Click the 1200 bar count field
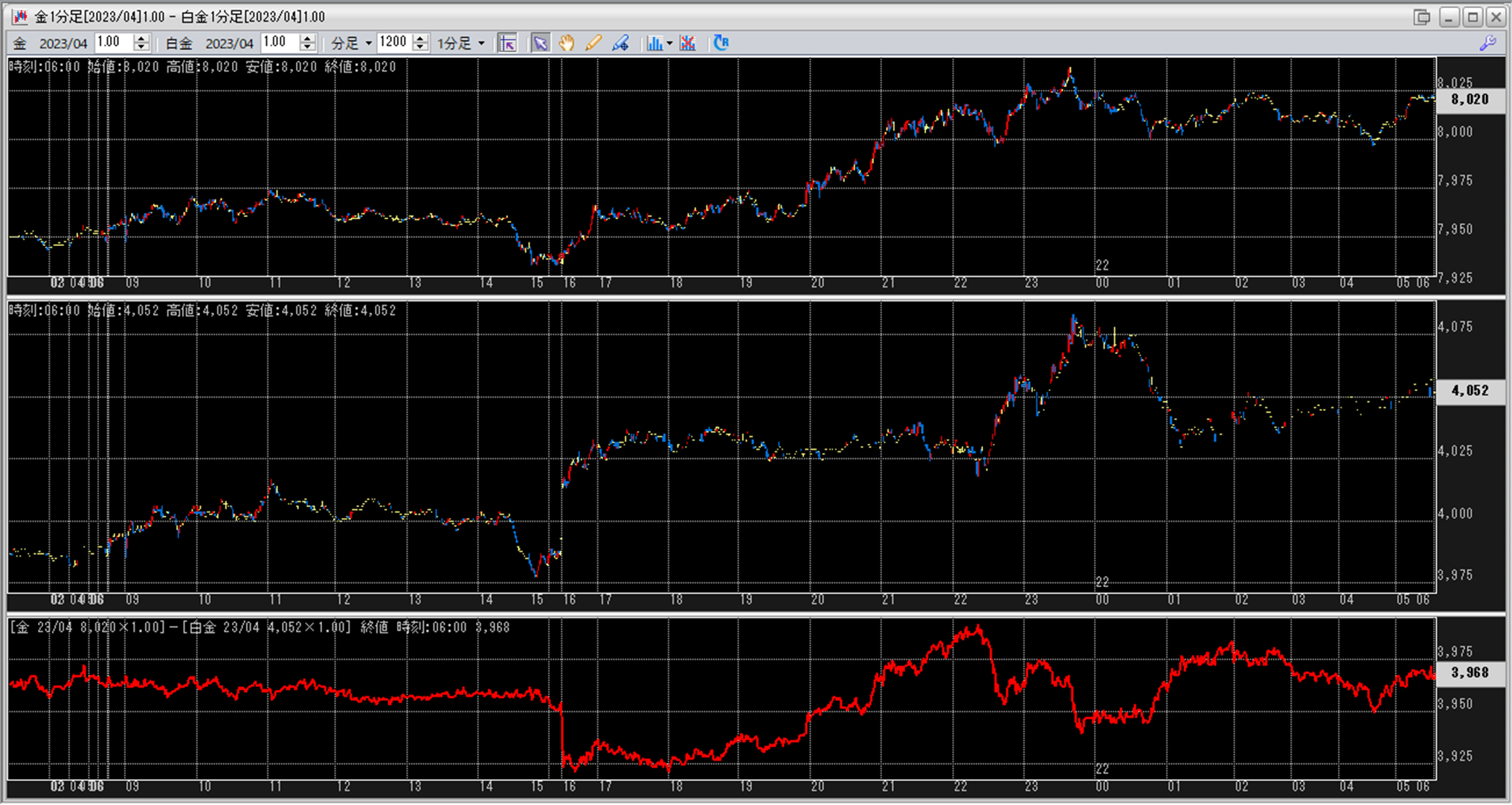Image resolution: width=1512 pixels, height=805 pixels. point(393,42)
